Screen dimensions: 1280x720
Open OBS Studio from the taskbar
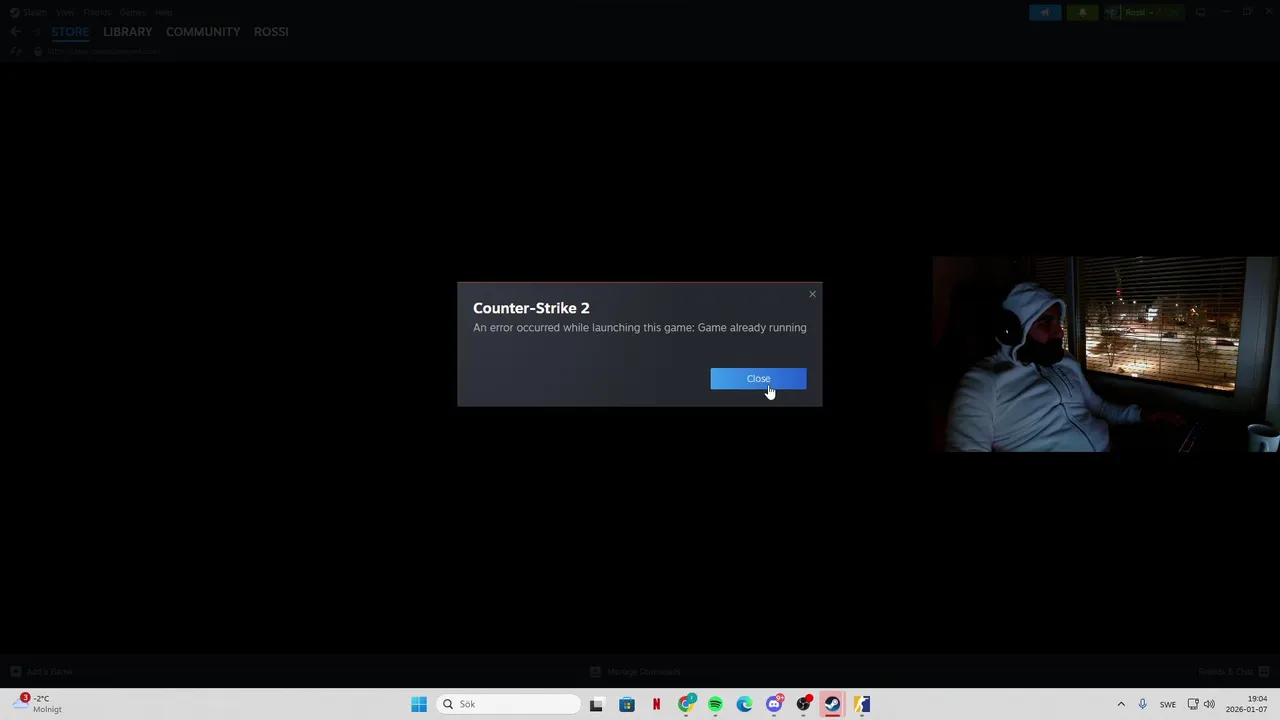pyautogui.click(x=803, y=704)
